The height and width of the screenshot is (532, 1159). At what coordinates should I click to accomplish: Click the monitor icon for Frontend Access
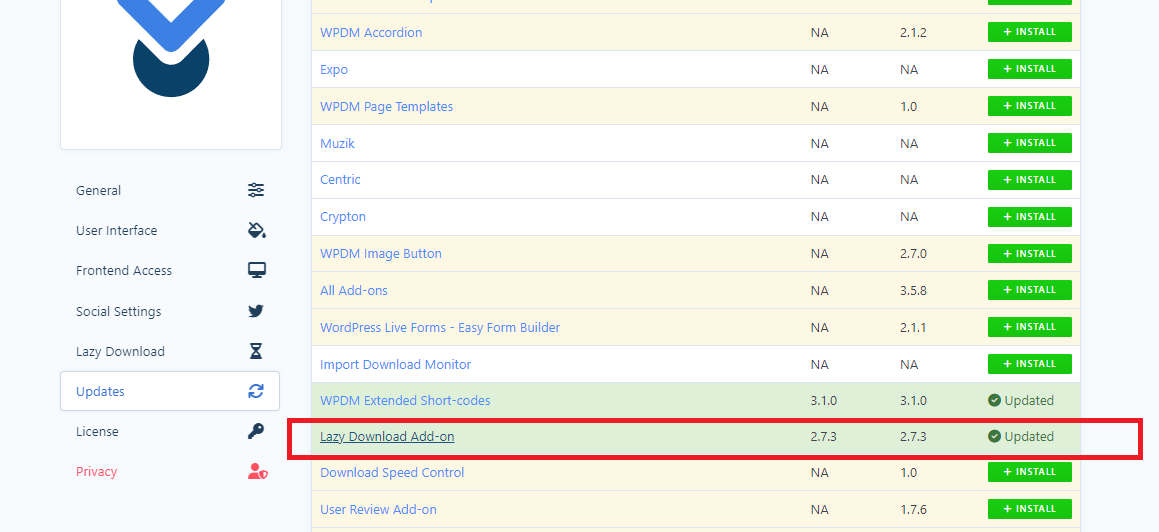pos(256,270)
